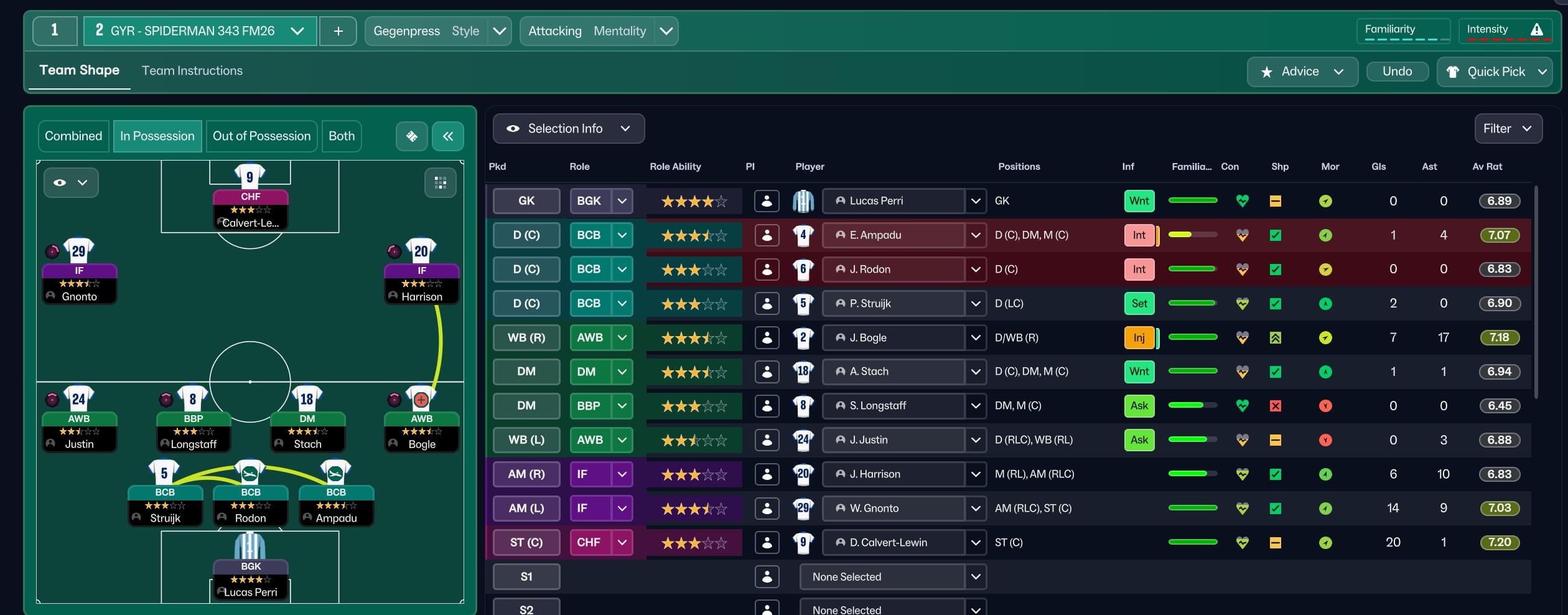Image resolution: width=1568 pixels, height=615 pixels.
Task: Open player instructions icon for Lucas Perri
Action: pyautogui.click(x=767, y=201)
